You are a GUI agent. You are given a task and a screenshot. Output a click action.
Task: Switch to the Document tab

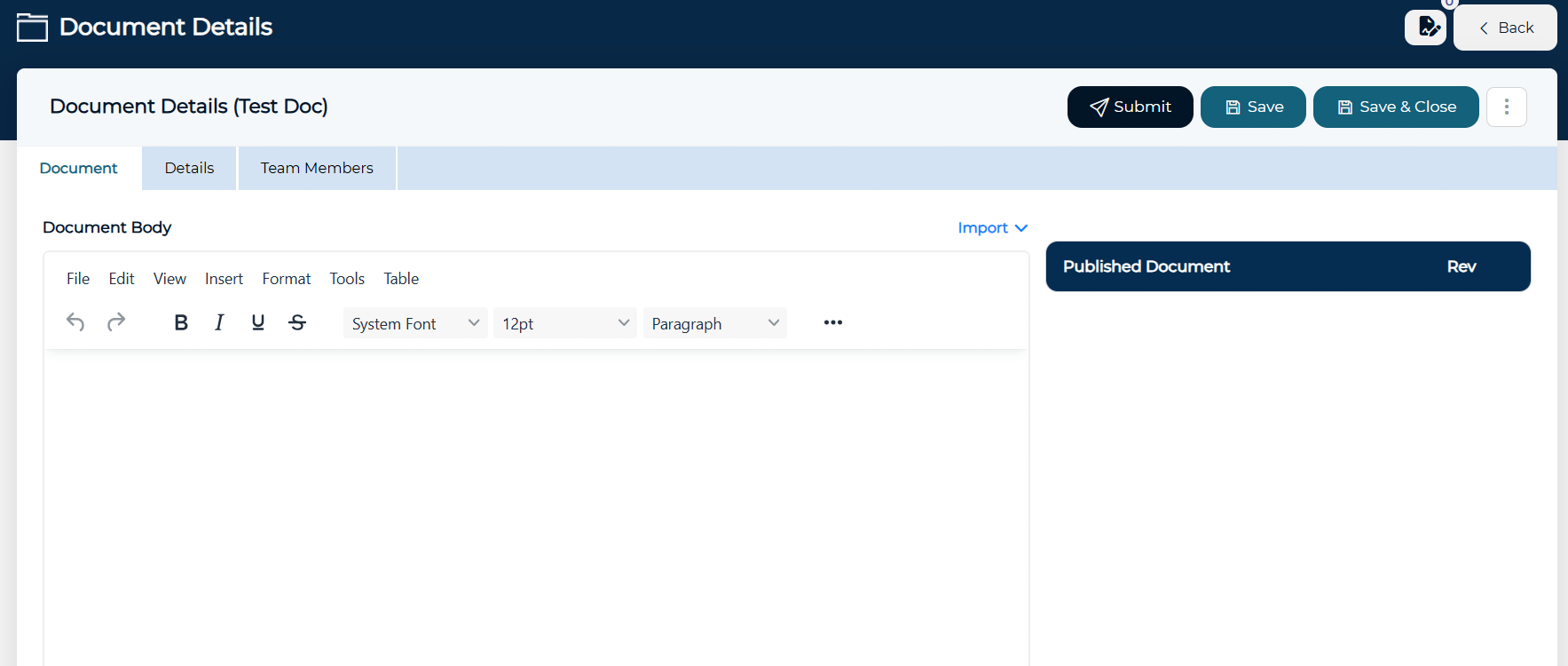(79, 169)
